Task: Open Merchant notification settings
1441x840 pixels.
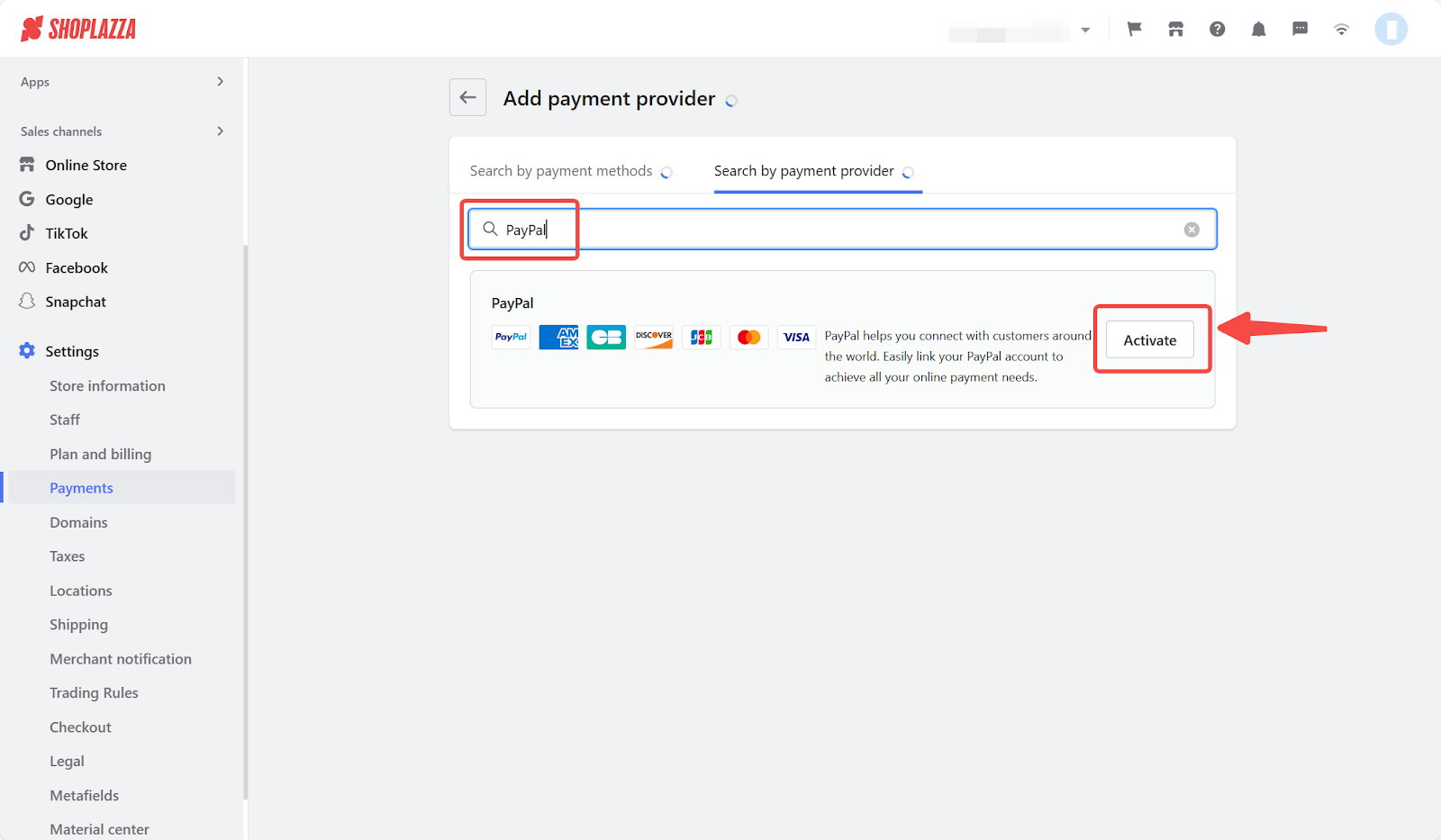Action: (x=121, y=659)
